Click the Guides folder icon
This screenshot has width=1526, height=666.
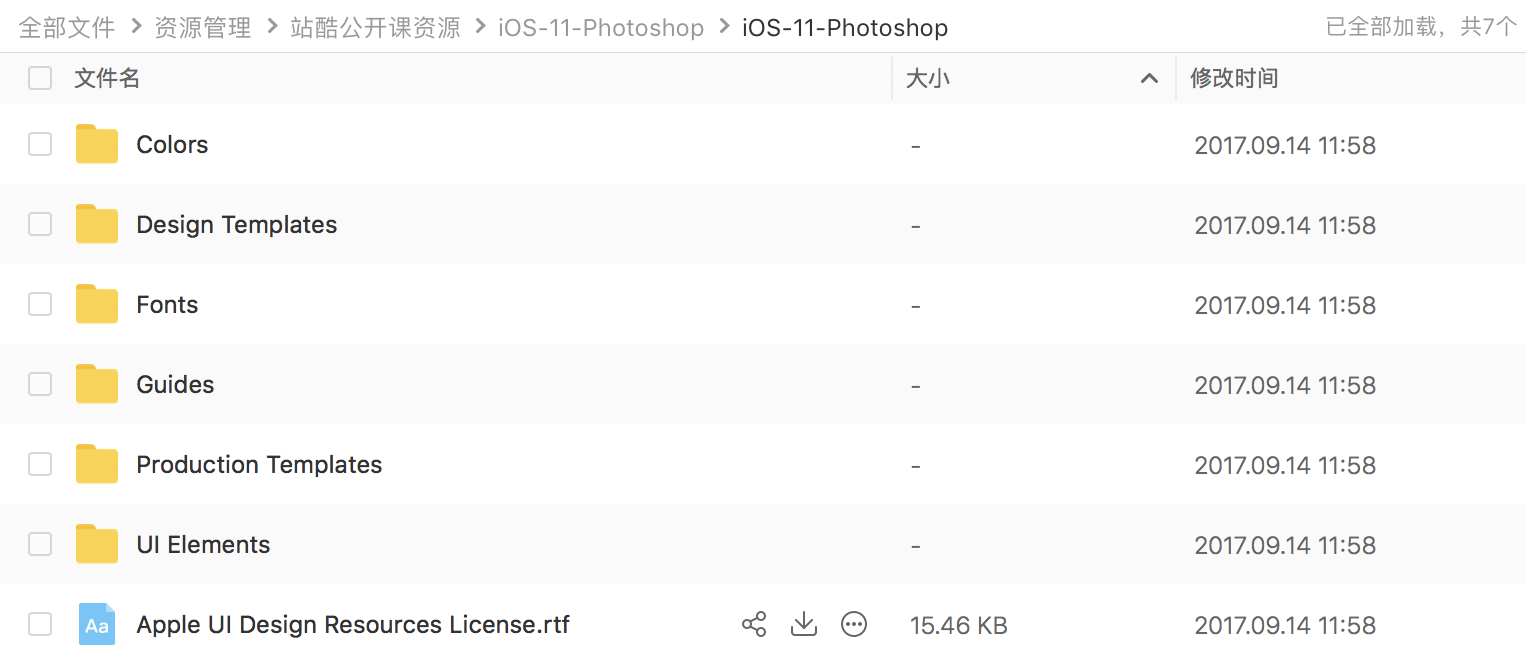pos(97,385)
